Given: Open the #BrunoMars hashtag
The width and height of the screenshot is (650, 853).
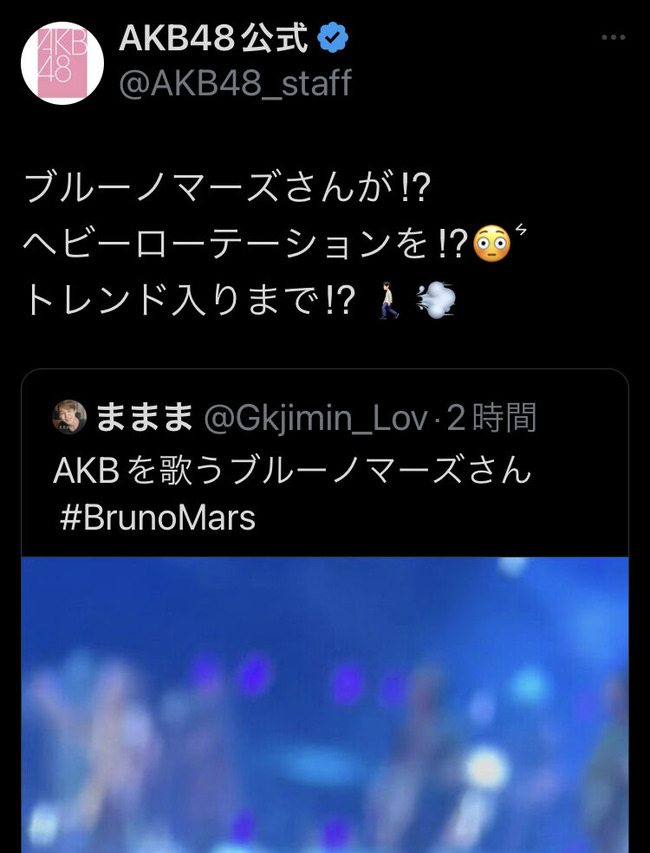Looking at the screenshot, I should [157, 517].
